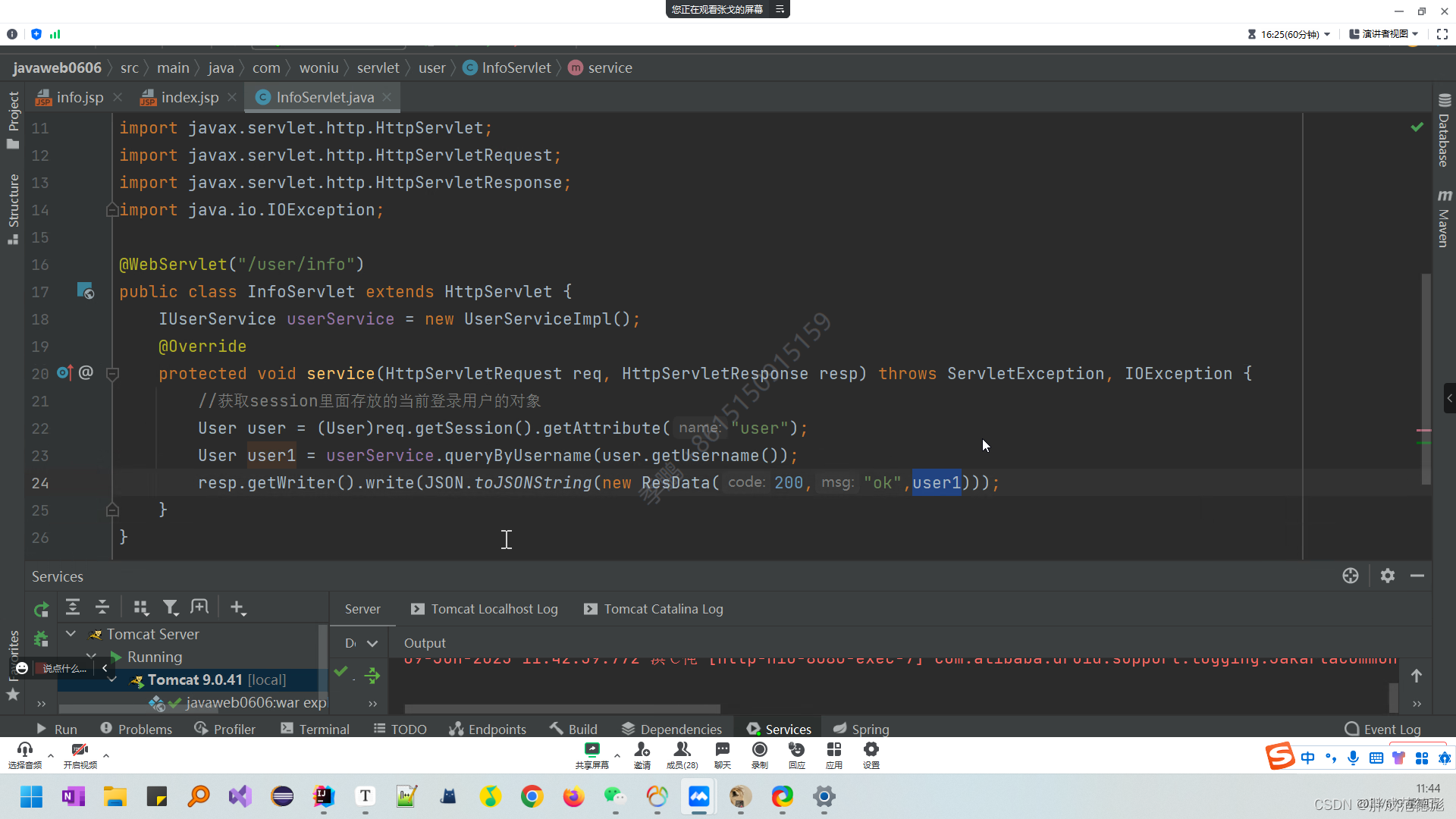Click the Expand All icon in Services toolbar
Viewport: 1456px width, 819px height.
73,607
